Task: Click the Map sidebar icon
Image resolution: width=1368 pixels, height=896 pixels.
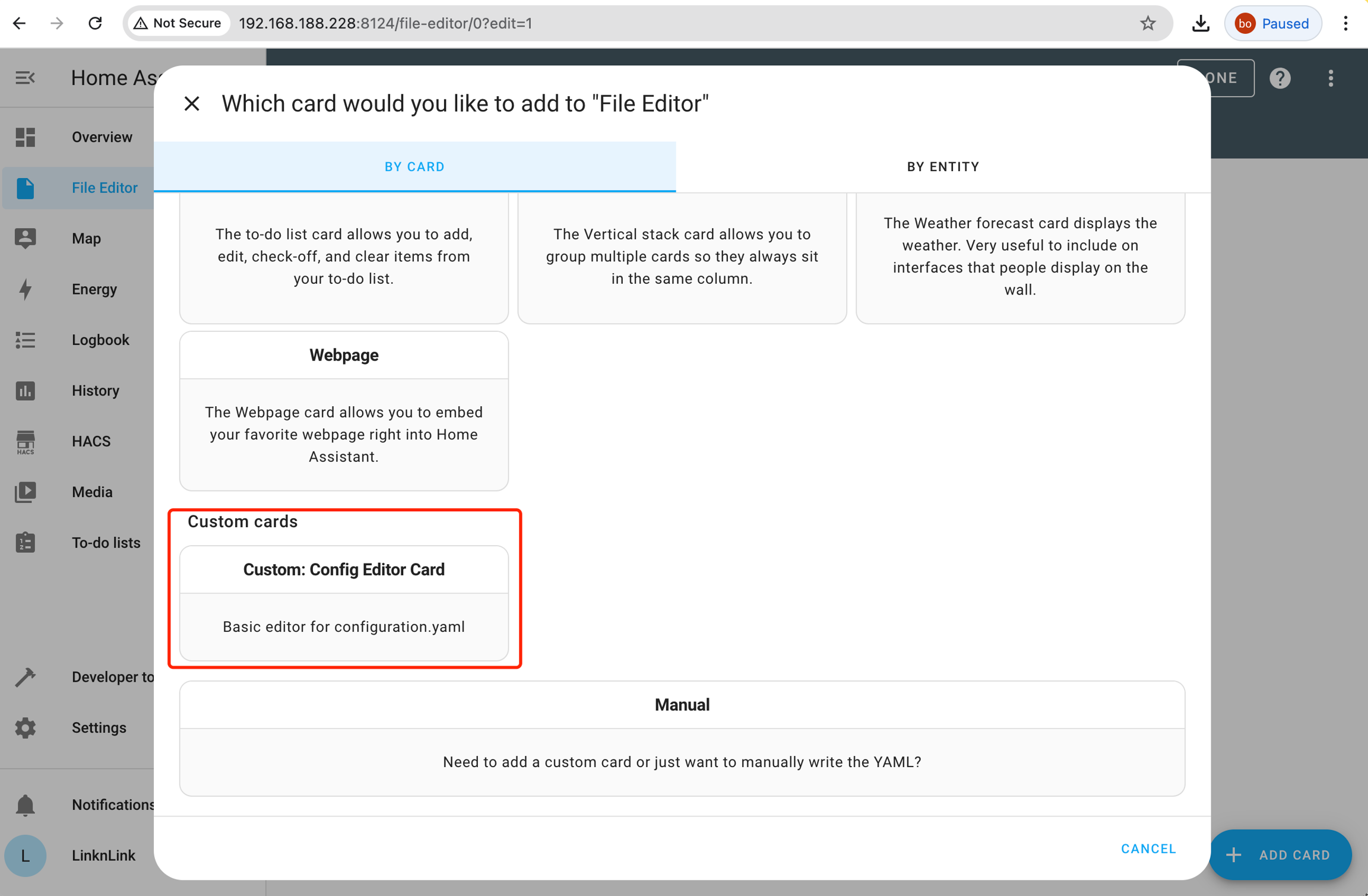Action: click(x=25, y=238)
